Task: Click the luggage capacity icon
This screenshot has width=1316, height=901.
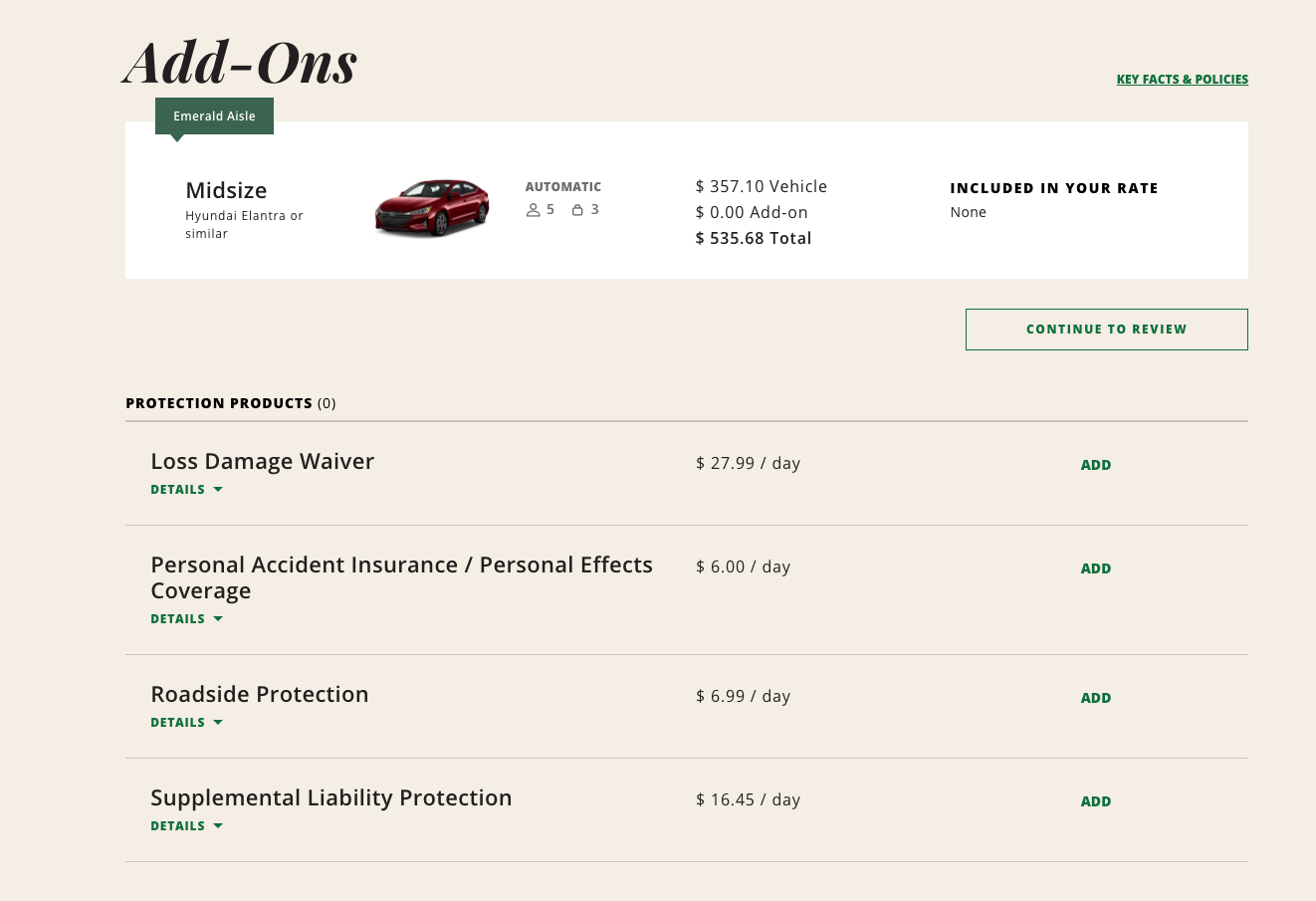Action: click(x=577, y=210)
